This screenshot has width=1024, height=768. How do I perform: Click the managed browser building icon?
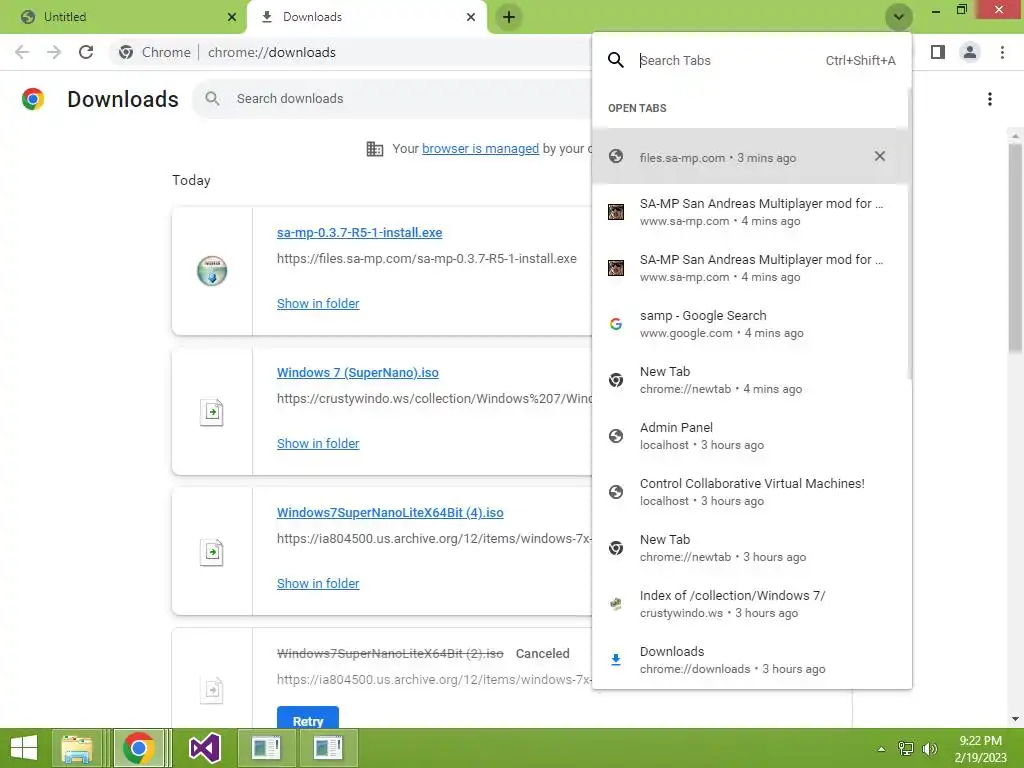coord(375,149)
